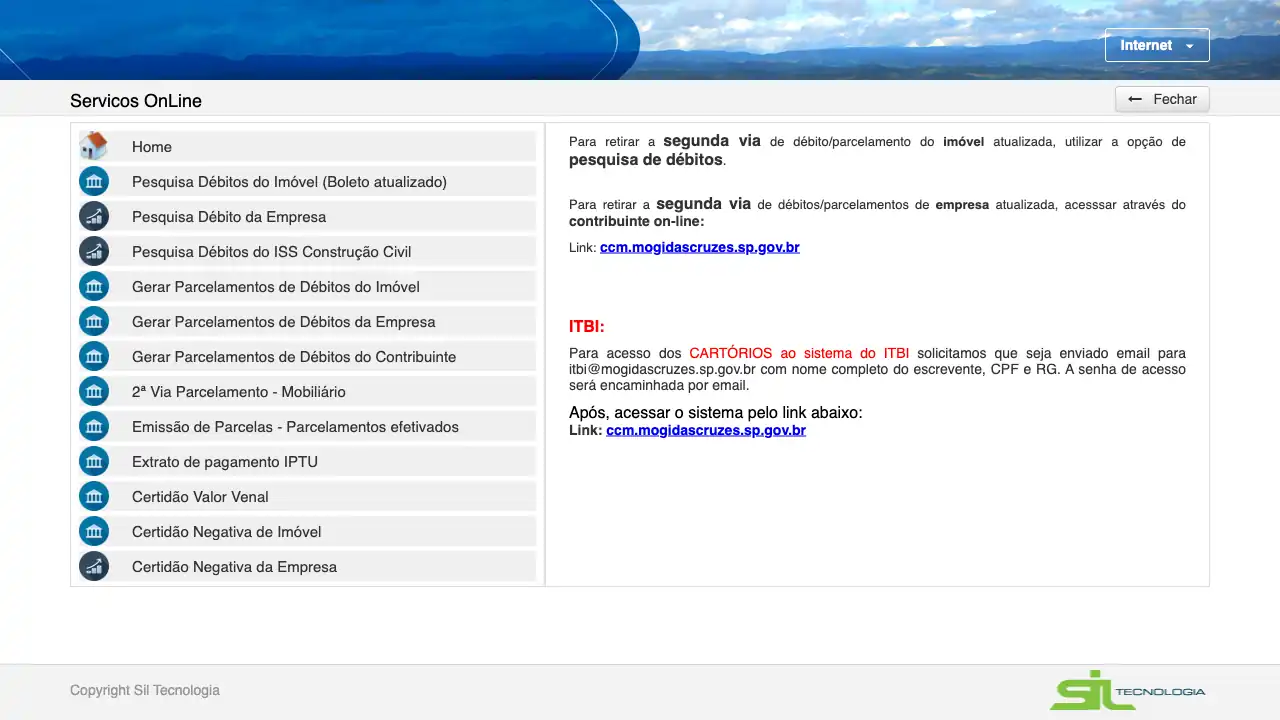Click the bank icon beside Emissão de Parcelas
The width and height of the screenshot is (1280, 720).
coord(94,426)
